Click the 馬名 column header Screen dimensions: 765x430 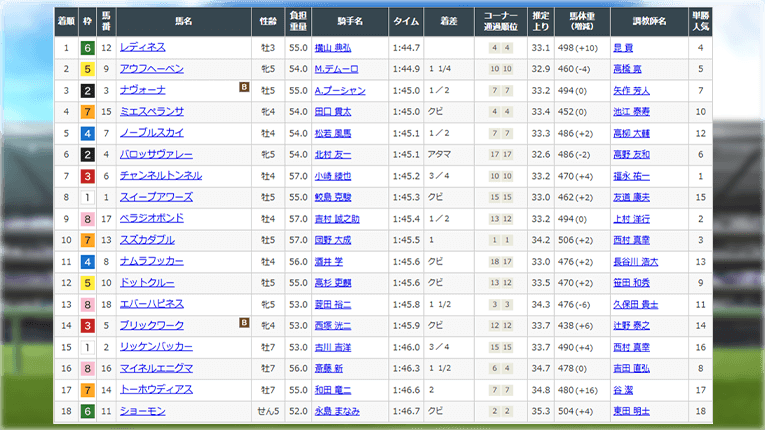[x=185, y=19]
